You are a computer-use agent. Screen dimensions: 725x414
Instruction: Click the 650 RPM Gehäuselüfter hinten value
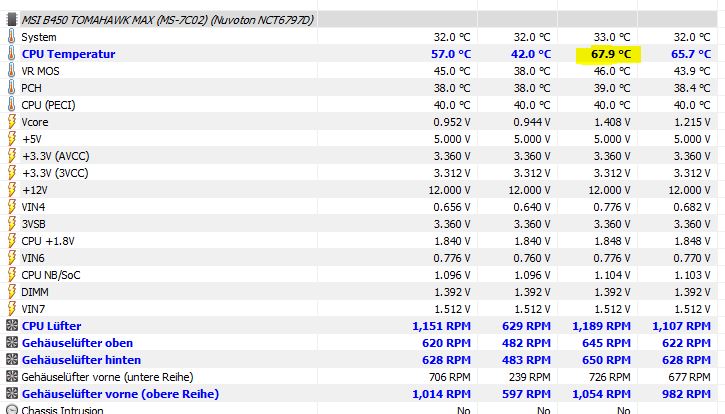point(606,360)
